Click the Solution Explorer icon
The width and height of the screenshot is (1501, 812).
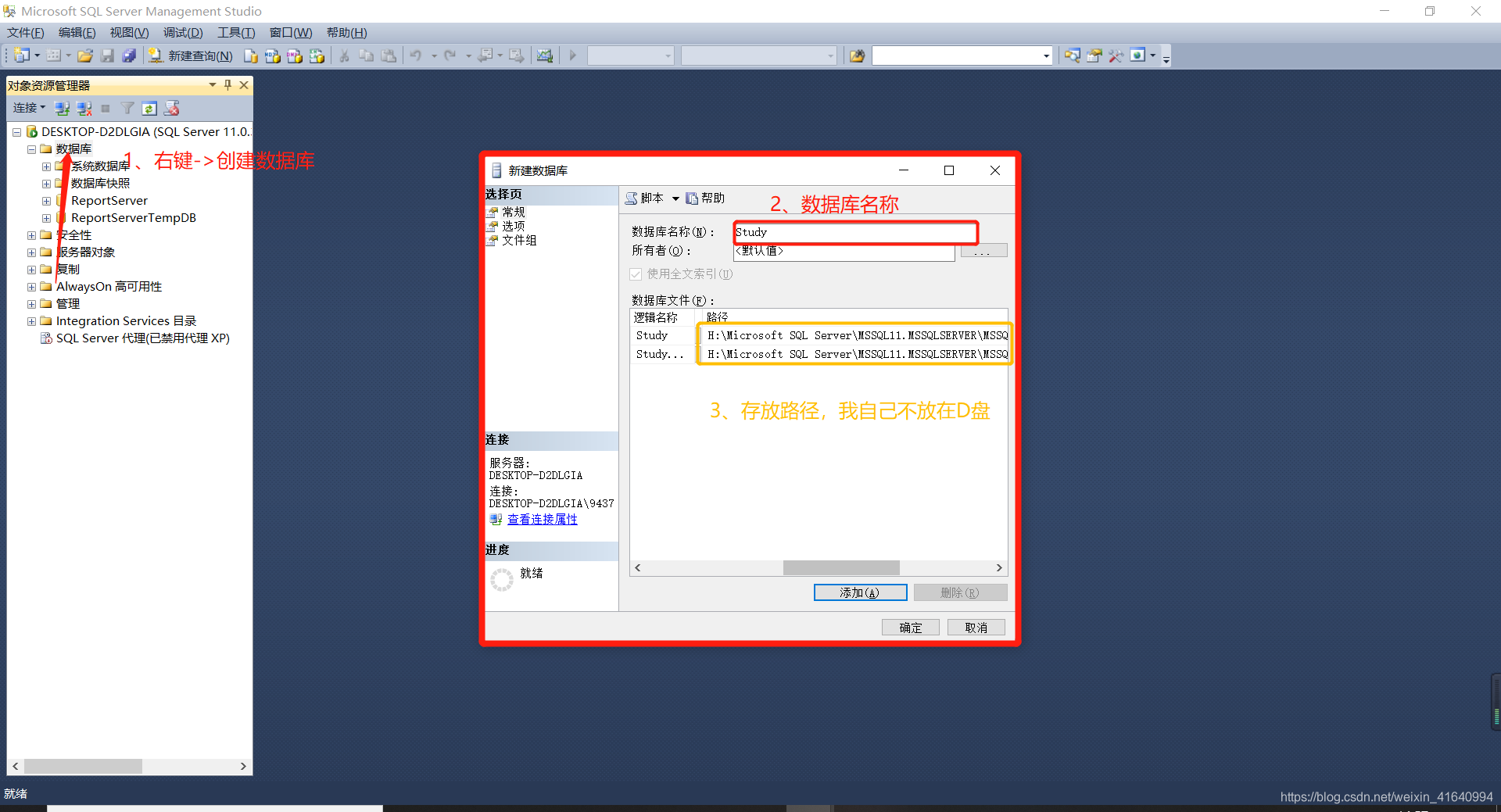tap(1073, 55)
